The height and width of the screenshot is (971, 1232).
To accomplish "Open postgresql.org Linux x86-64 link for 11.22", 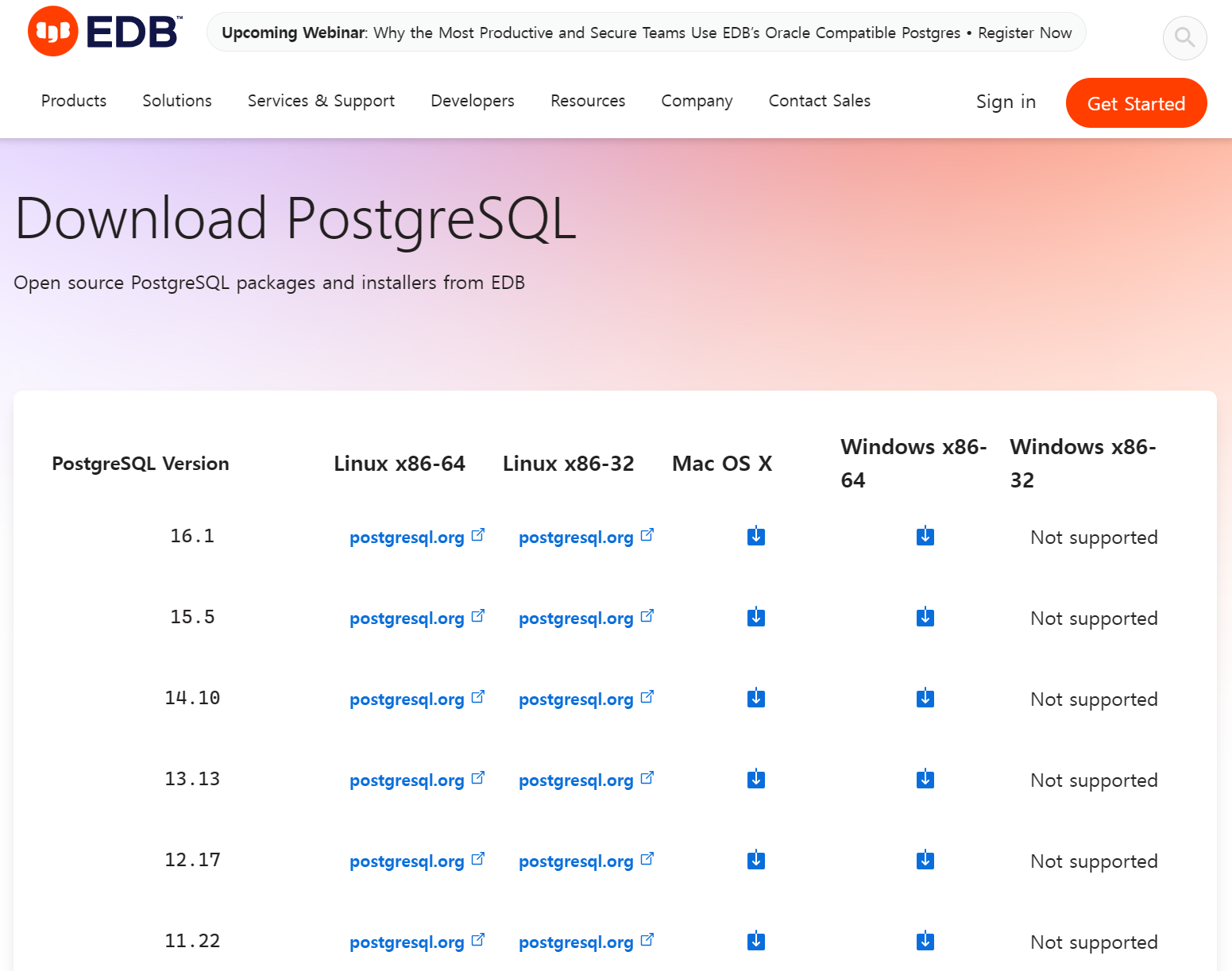I will (417, 942).
